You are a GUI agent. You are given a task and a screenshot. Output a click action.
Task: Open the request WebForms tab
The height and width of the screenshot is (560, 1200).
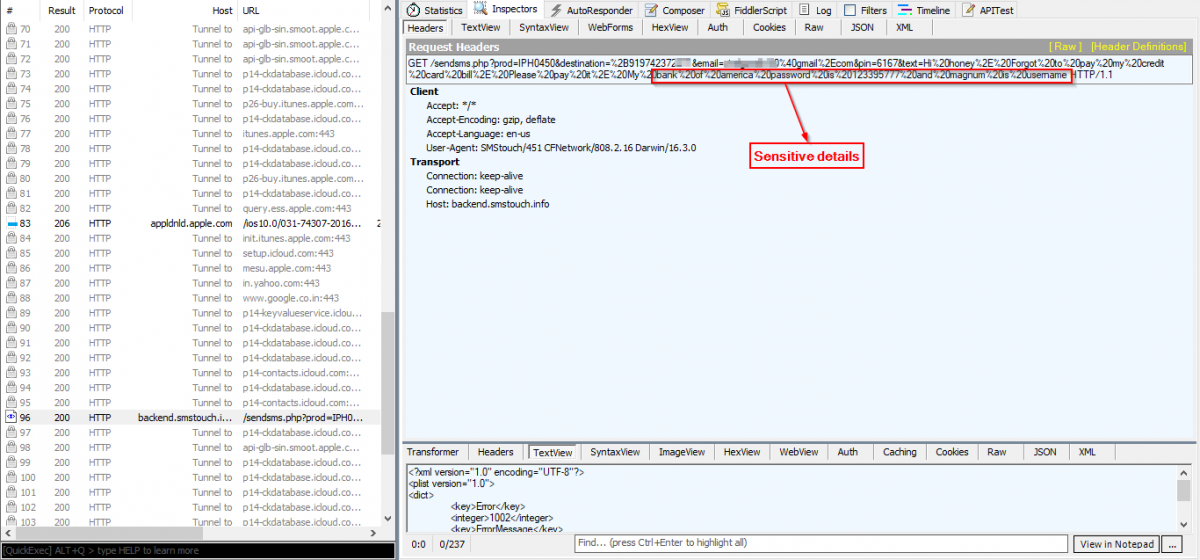pos(609,28)
